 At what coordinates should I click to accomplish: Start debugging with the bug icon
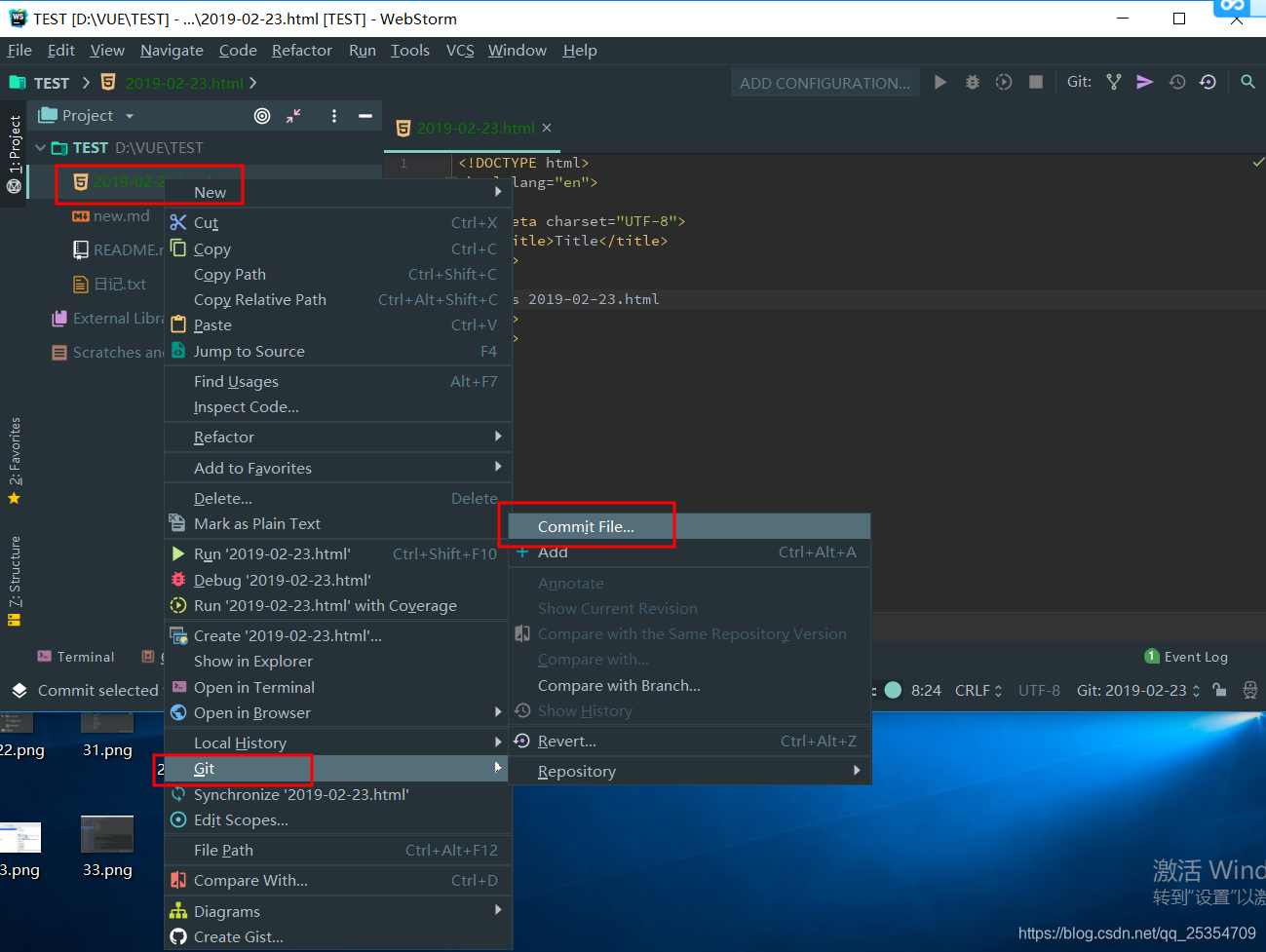pos(972,82)
